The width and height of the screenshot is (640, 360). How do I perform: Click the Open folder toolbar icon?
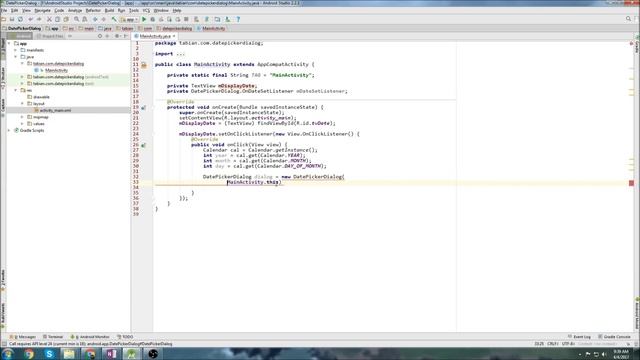click(x=4, y=19)
